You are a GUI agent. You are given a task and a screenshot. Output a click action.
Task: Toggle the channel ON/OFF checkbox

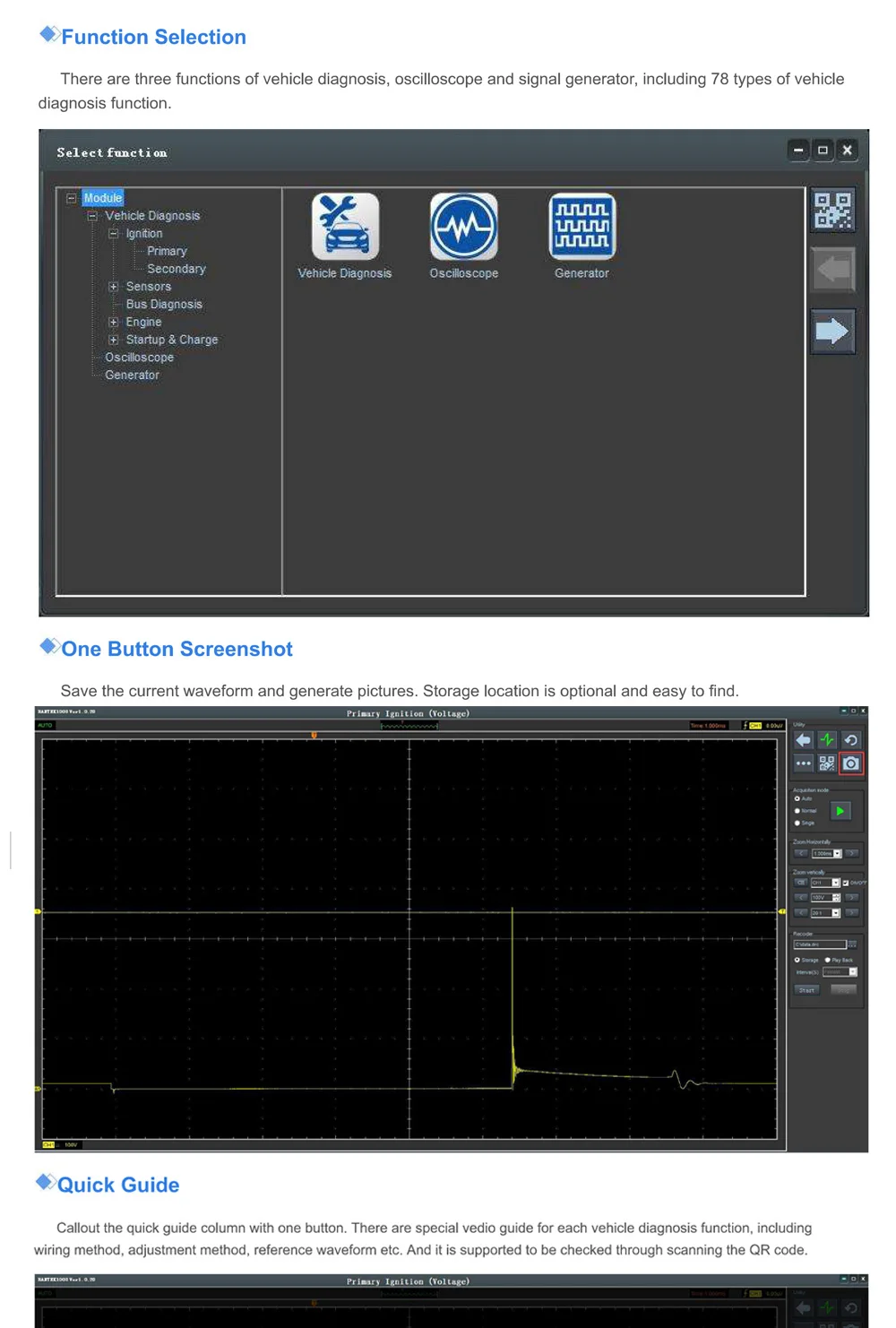point(846,883)
